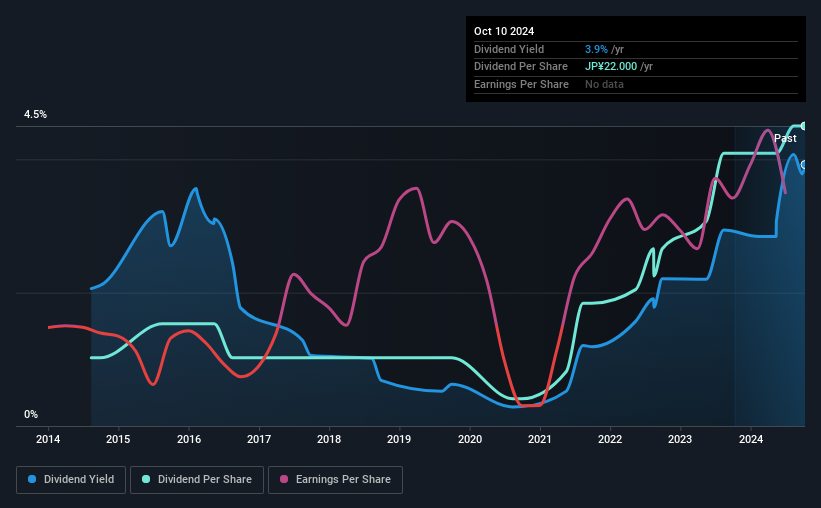Click the 3.9% dividend yield value

596,49
